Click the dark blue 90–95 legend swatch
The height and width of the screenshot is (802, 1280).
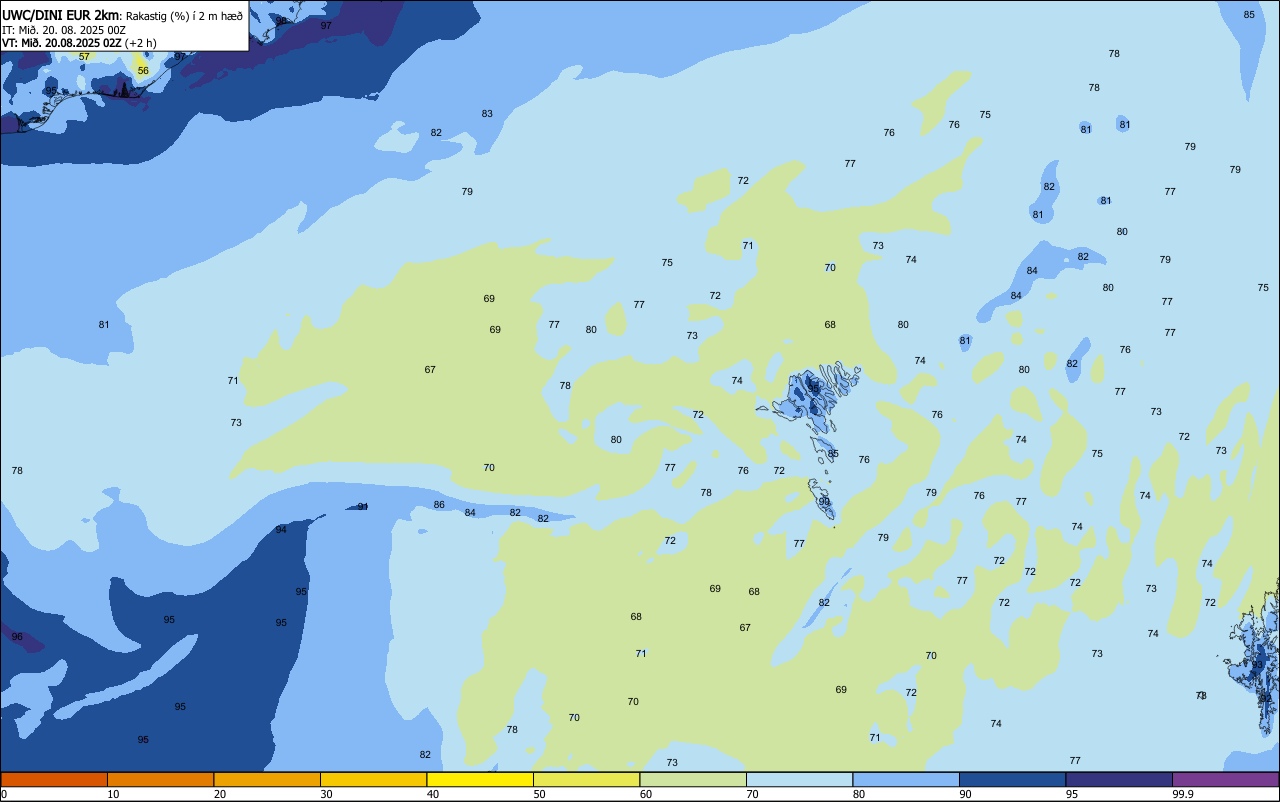(x=1012, y=779)
